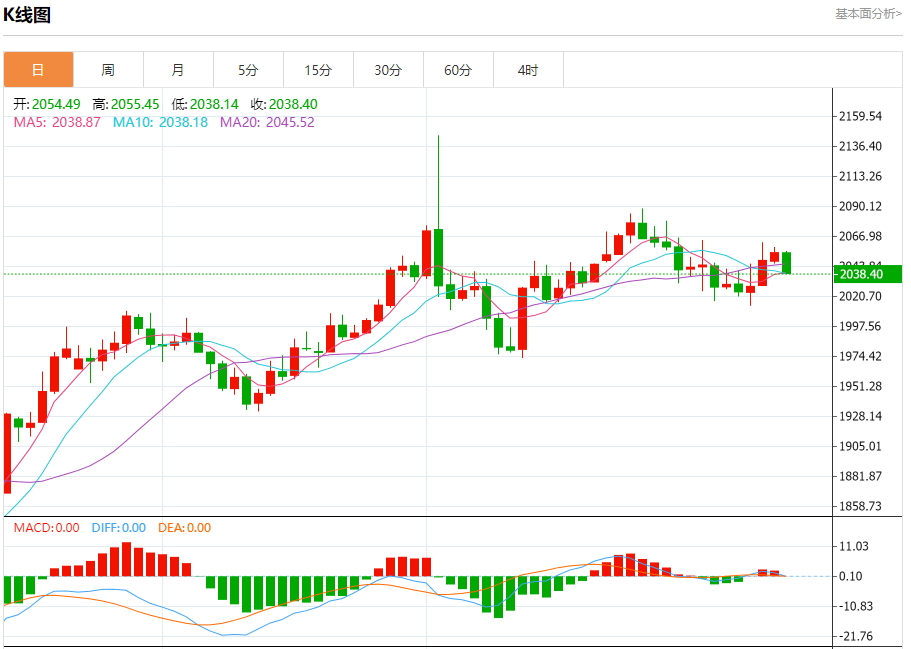Switch to the 月 monthly tab

click(178, 70)
